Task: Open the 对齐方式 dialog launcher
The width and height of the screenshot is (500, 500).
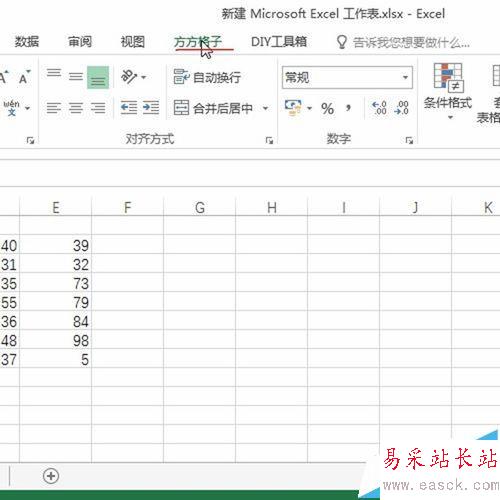Action: pyautogui.click(x=269, y=141)
